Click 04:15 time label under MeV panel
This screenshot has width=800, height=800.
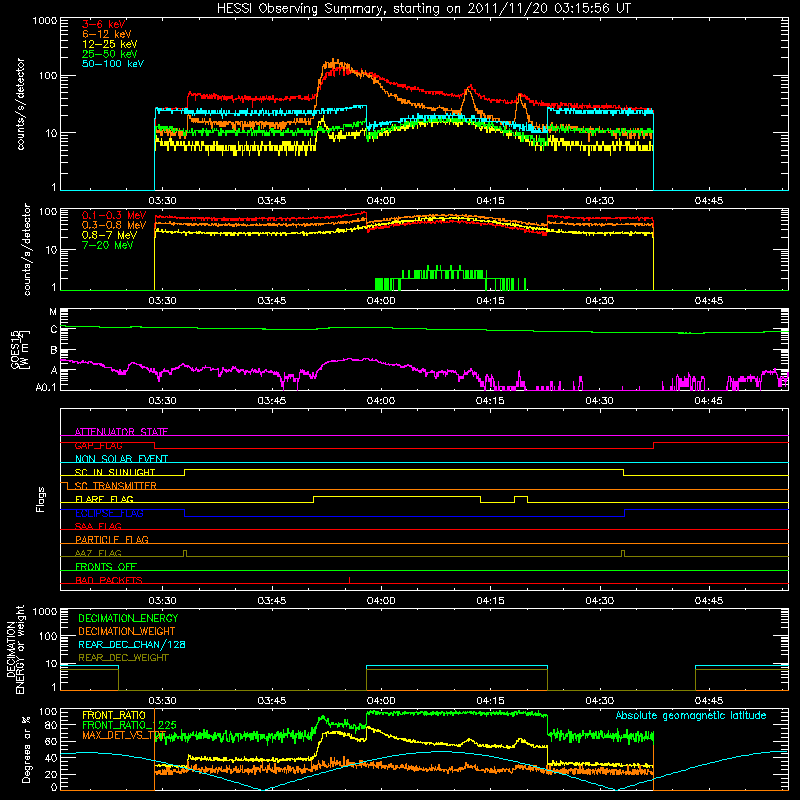(490, 301)
